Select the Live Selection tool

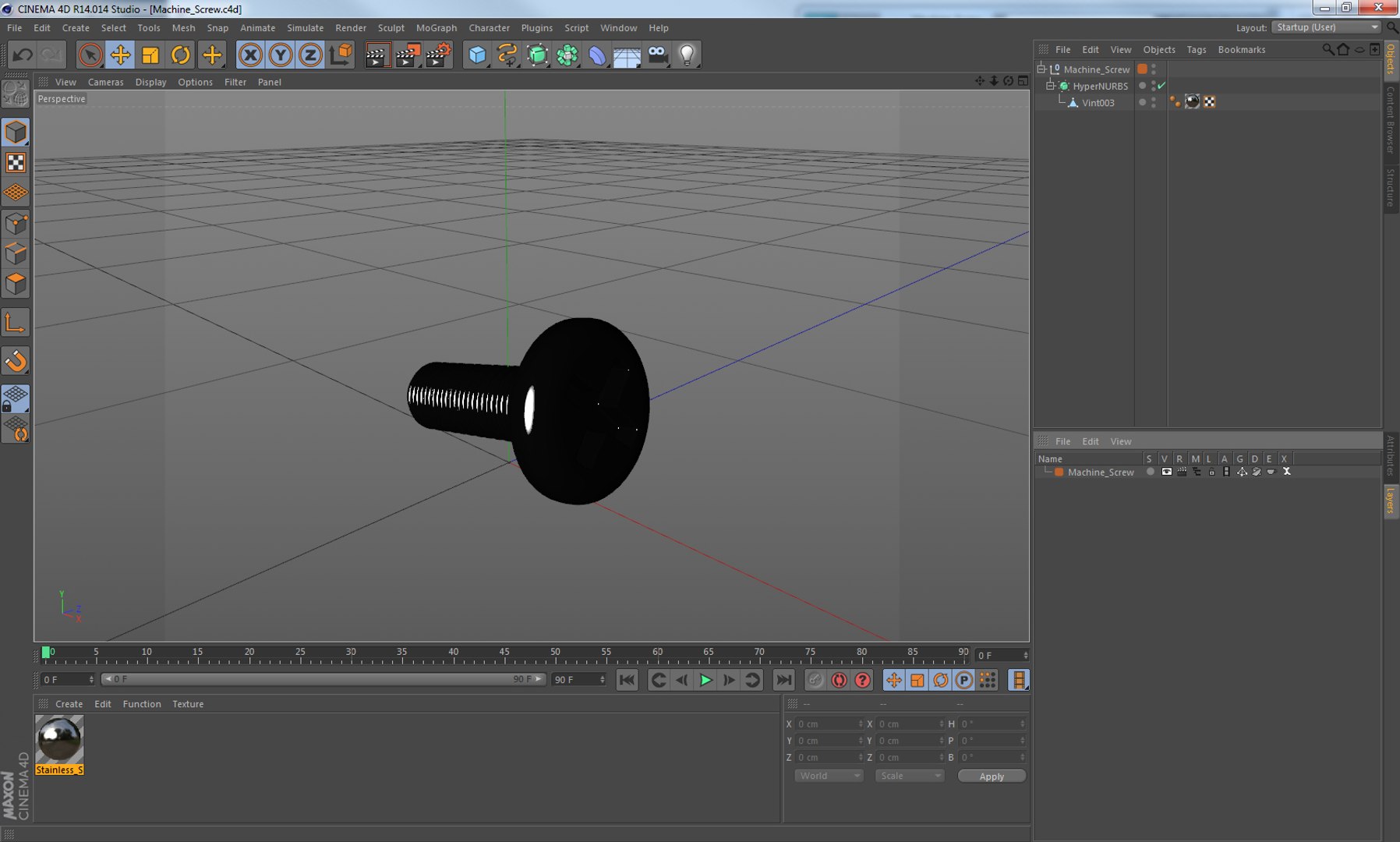click(90, 55)
